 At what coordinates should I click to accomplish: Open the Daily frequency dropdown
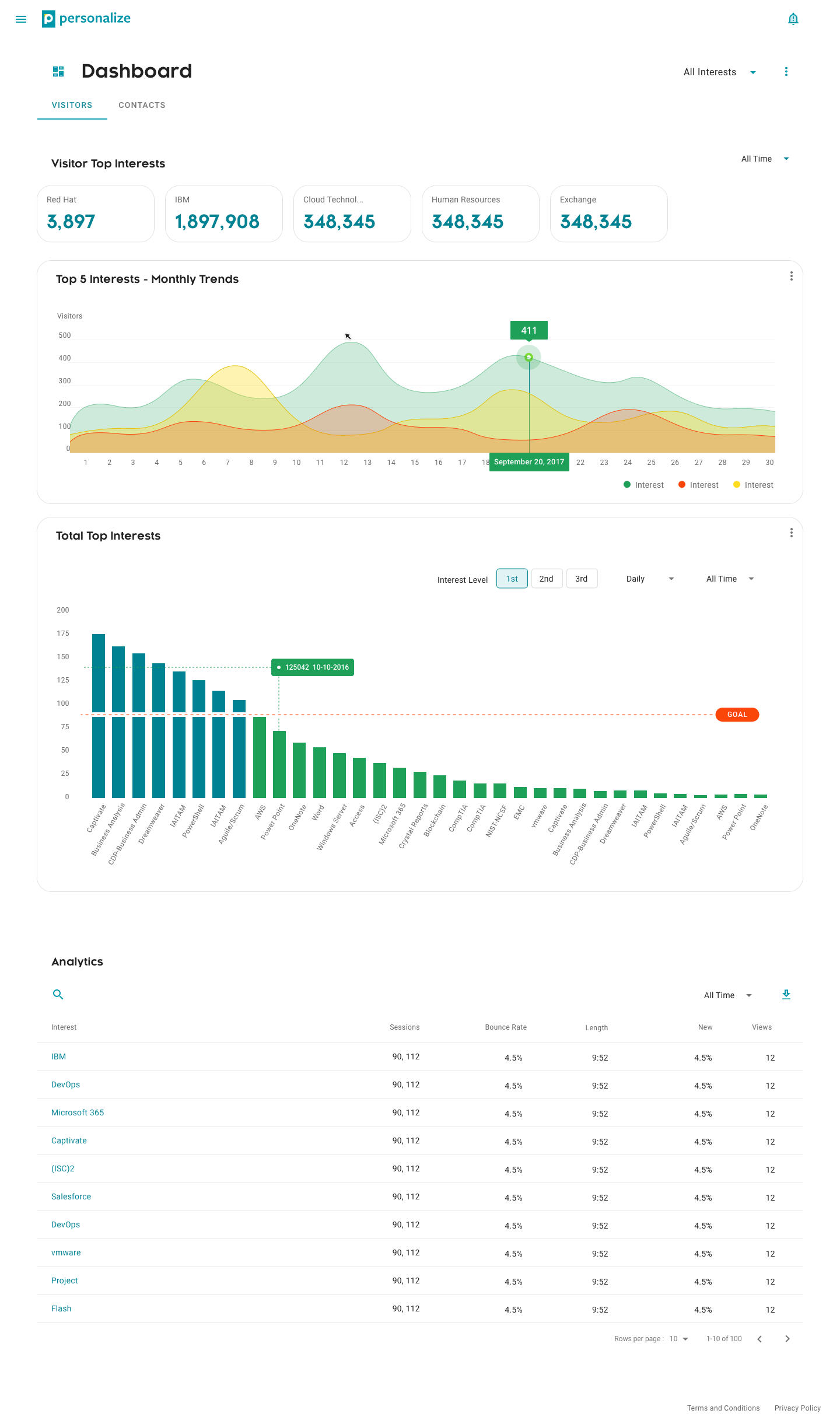tap(650, 579)
